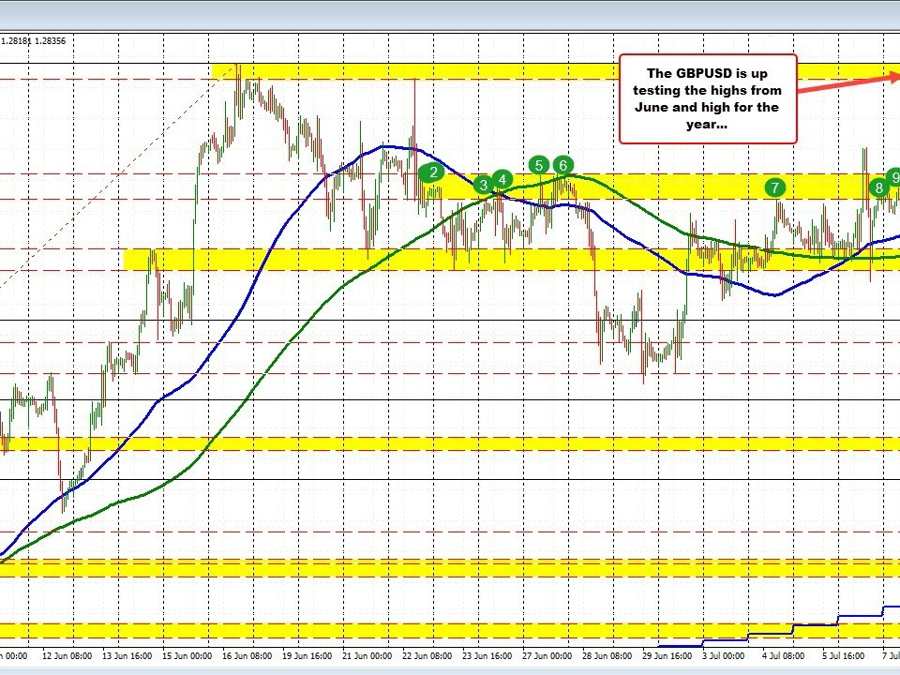Click the "3 Jul 00:00" time axis label
This screenshot has height=675, width=900.
725,655
